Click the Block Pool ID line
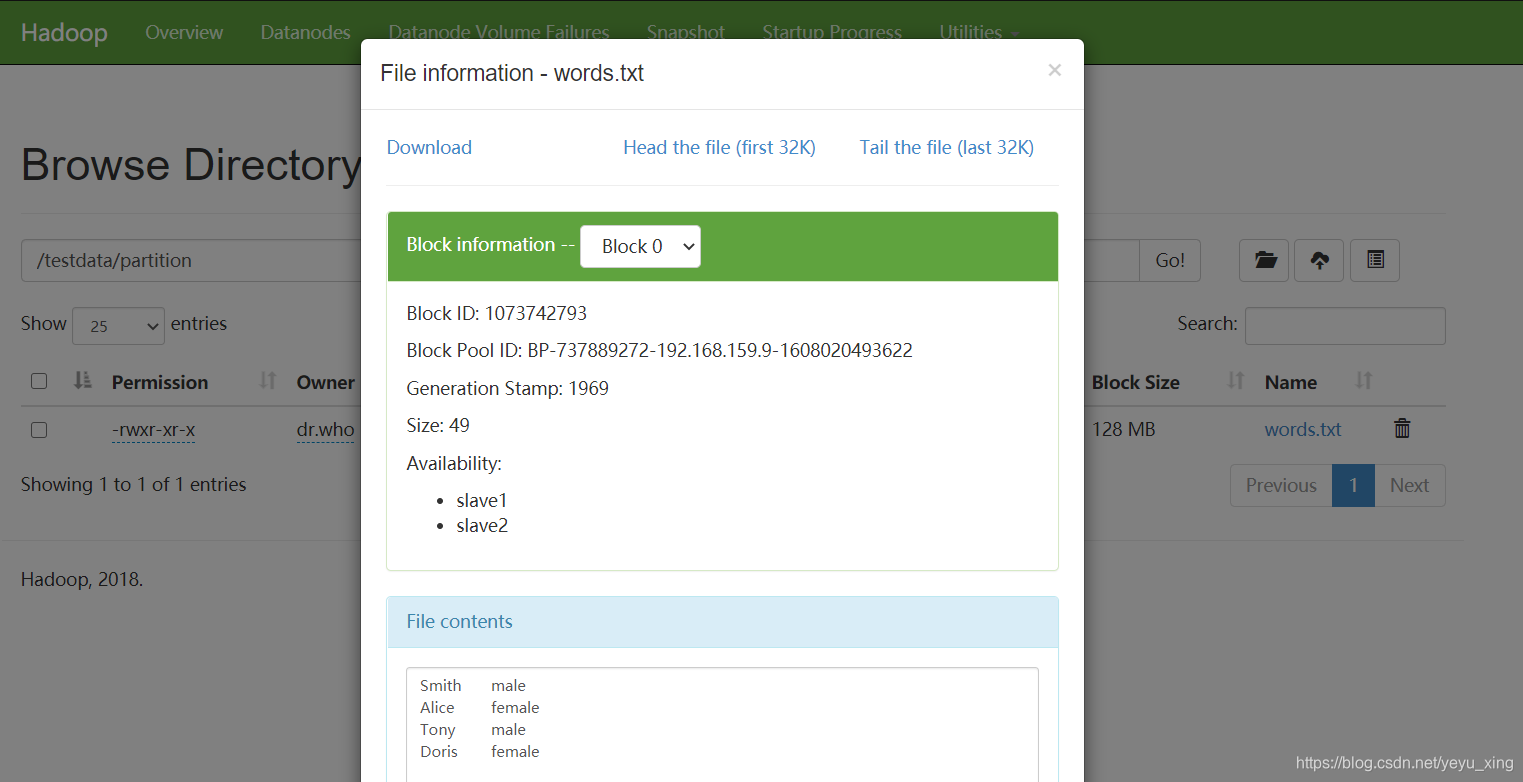This screenshot has width=1523, height=782. tap(659, 350)
